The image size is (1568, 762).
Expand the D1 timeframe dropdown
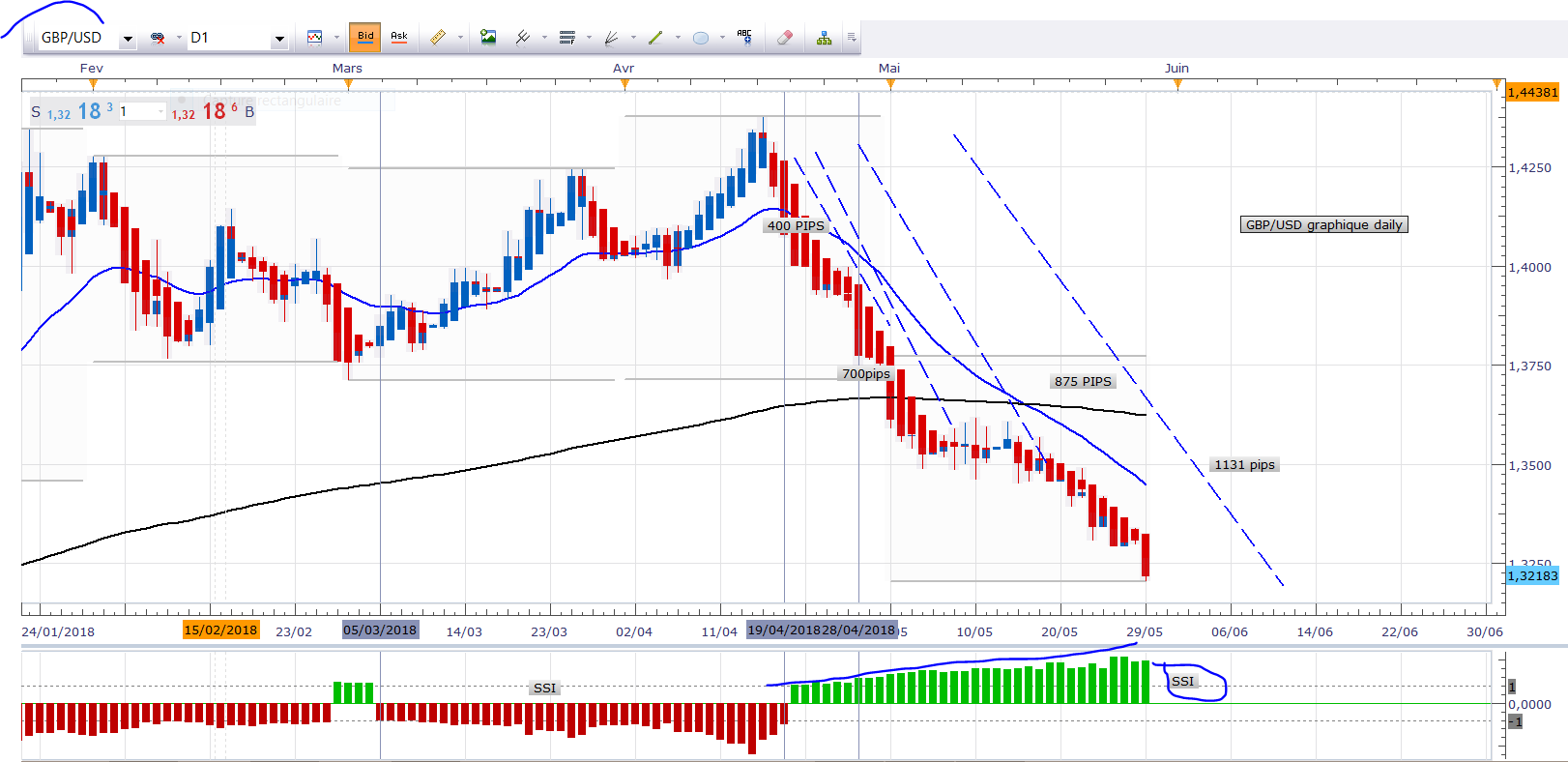point(279,39)
